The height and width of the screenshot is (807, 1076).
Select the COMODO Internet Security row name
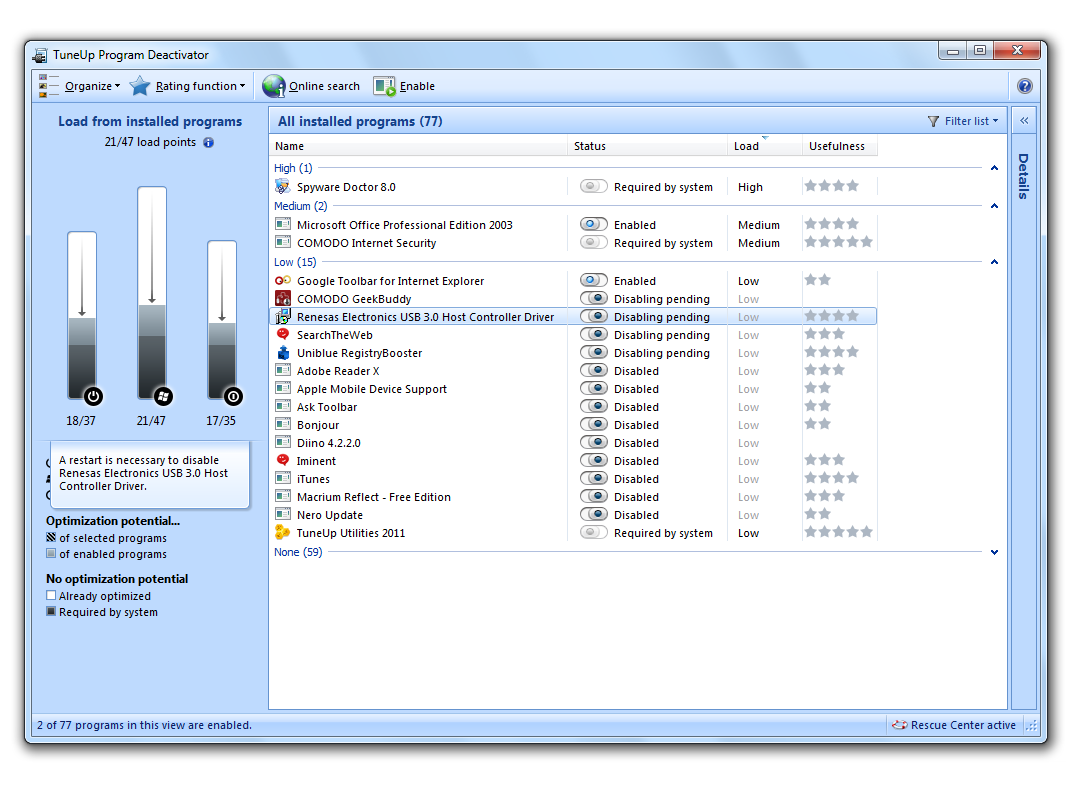[x=366, y=243]
